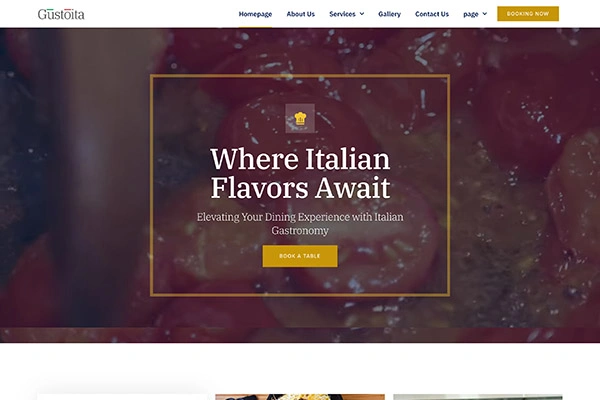This screenshot has height=400, width=600.
Task: Open the Homepage nav link
Action: tap(255, 14)
